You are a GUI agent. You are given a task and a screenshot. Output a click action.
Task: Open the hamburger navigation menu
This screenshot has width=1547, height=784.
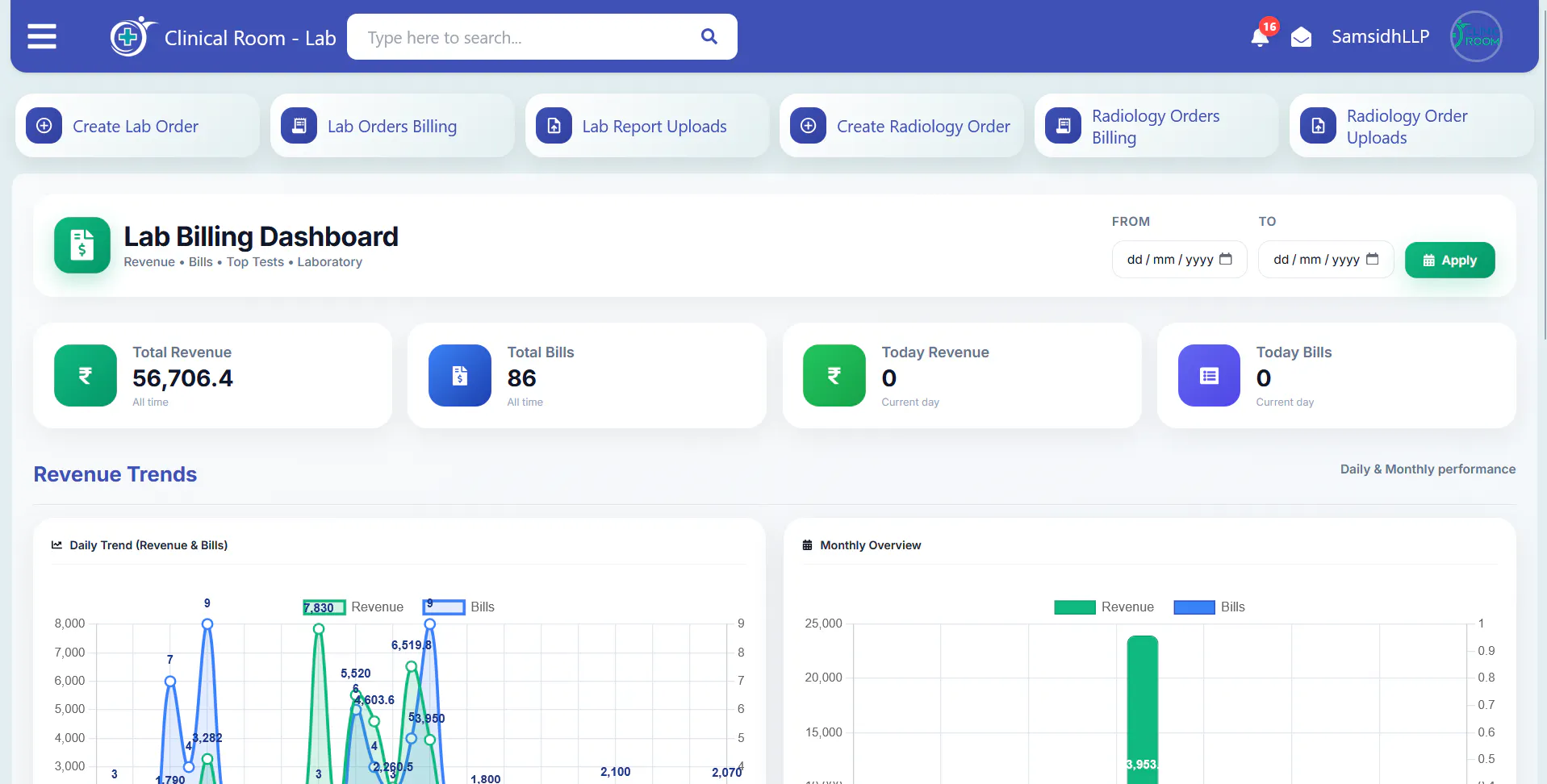coord(42,37)
